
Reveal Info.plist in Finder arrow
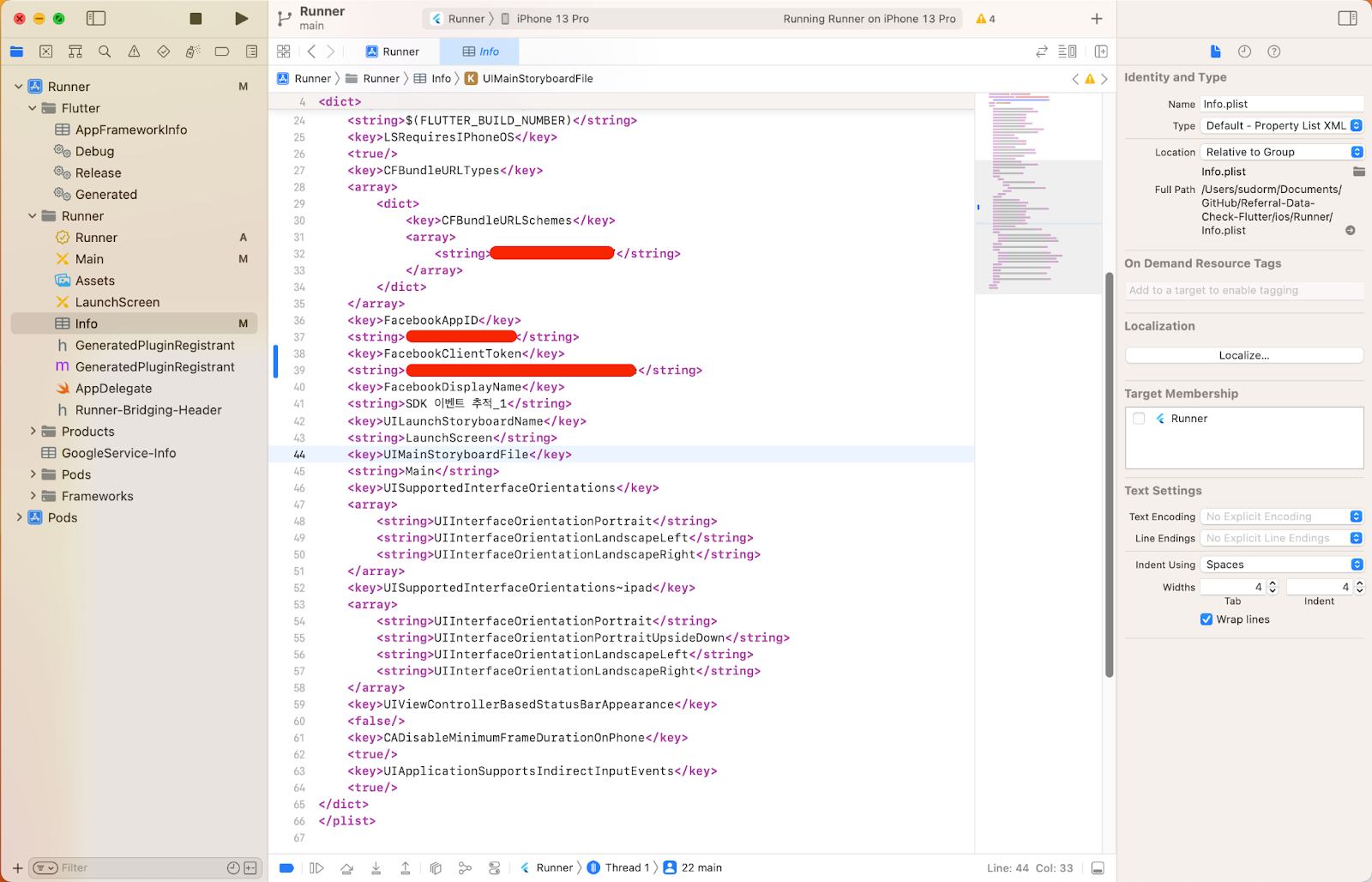tap(1351, 231)
